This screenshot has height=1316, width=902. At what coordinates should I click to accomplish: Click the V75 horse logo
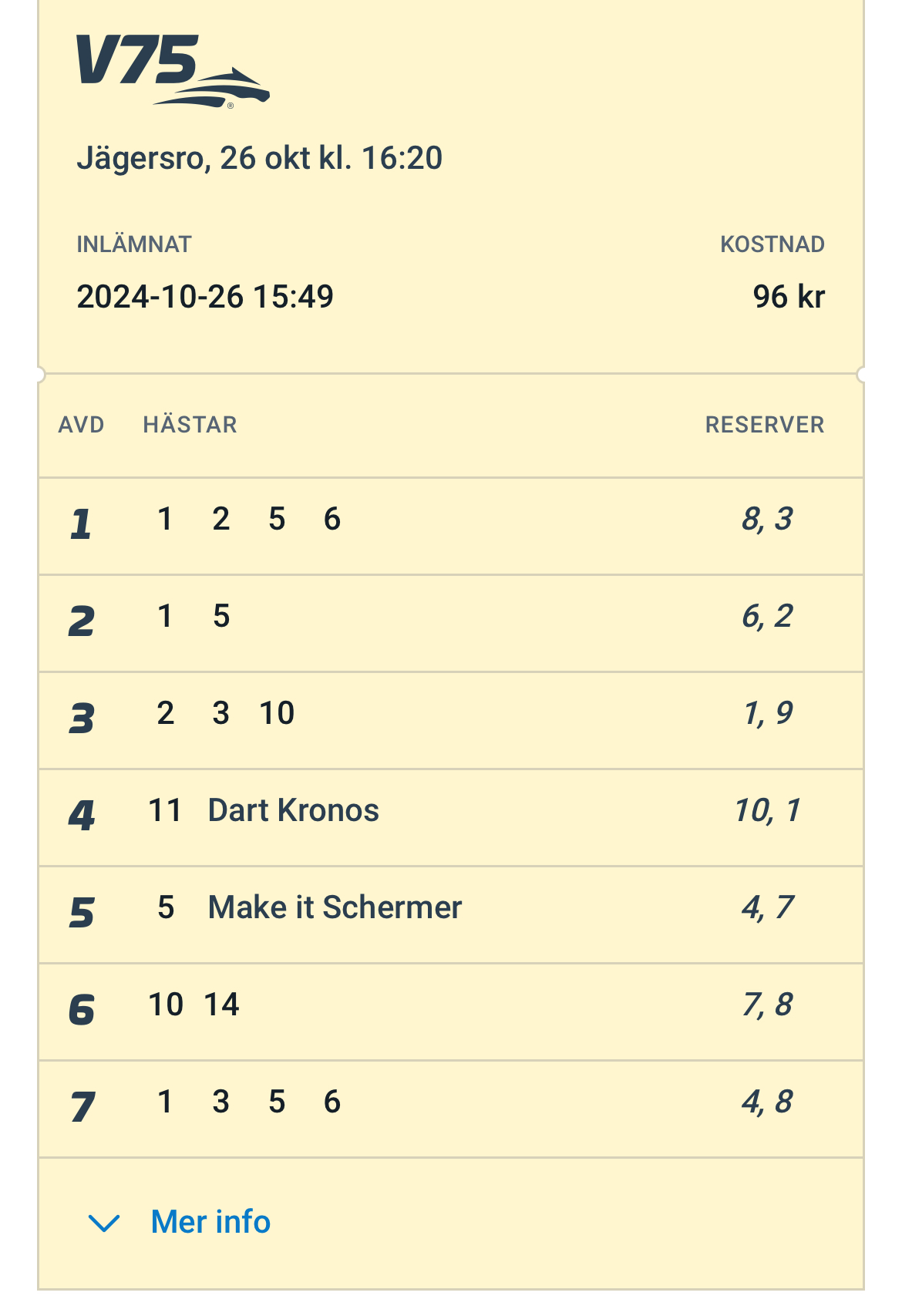coord(172,71)
